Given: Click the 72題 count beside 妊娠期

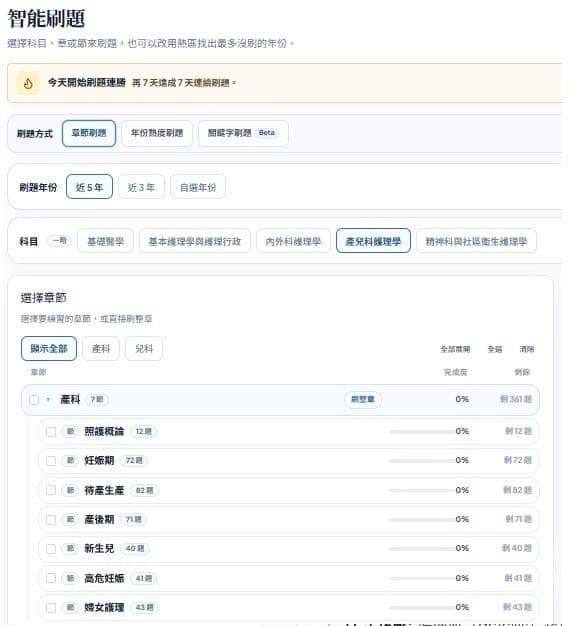Looking at the screenshot, I should [134, 460].
